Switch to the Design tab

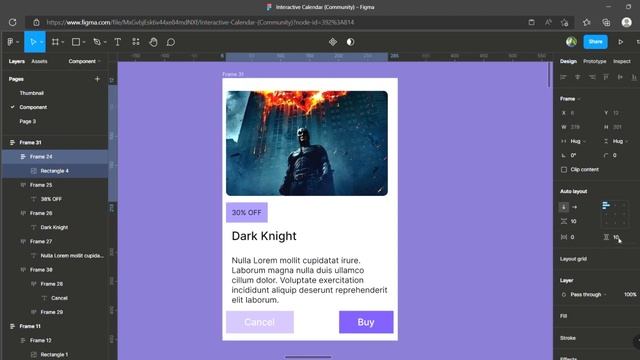point(568,61)
